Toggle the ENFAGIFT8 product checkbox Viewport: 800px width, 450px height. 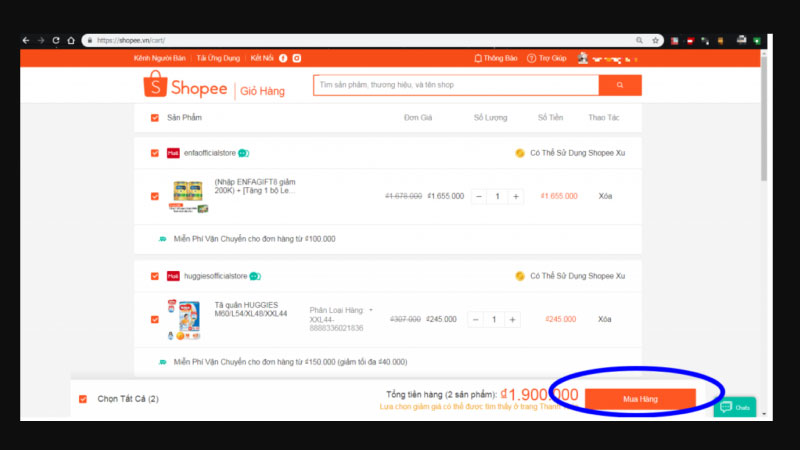[155, 196]
